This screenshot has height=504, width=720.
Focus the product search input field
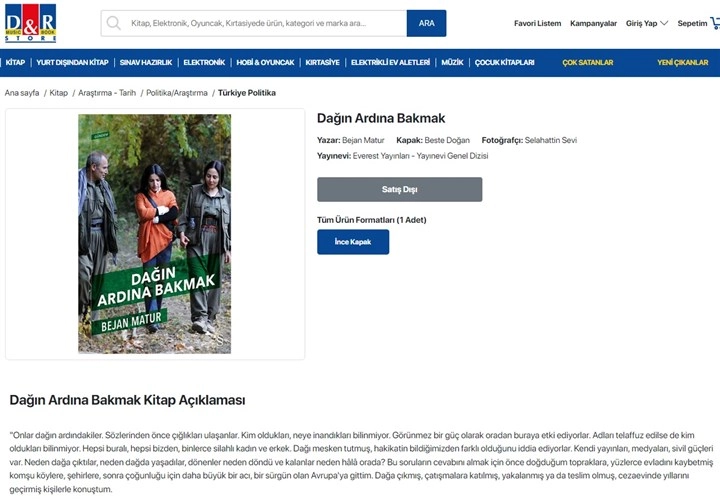click(254, 23)
